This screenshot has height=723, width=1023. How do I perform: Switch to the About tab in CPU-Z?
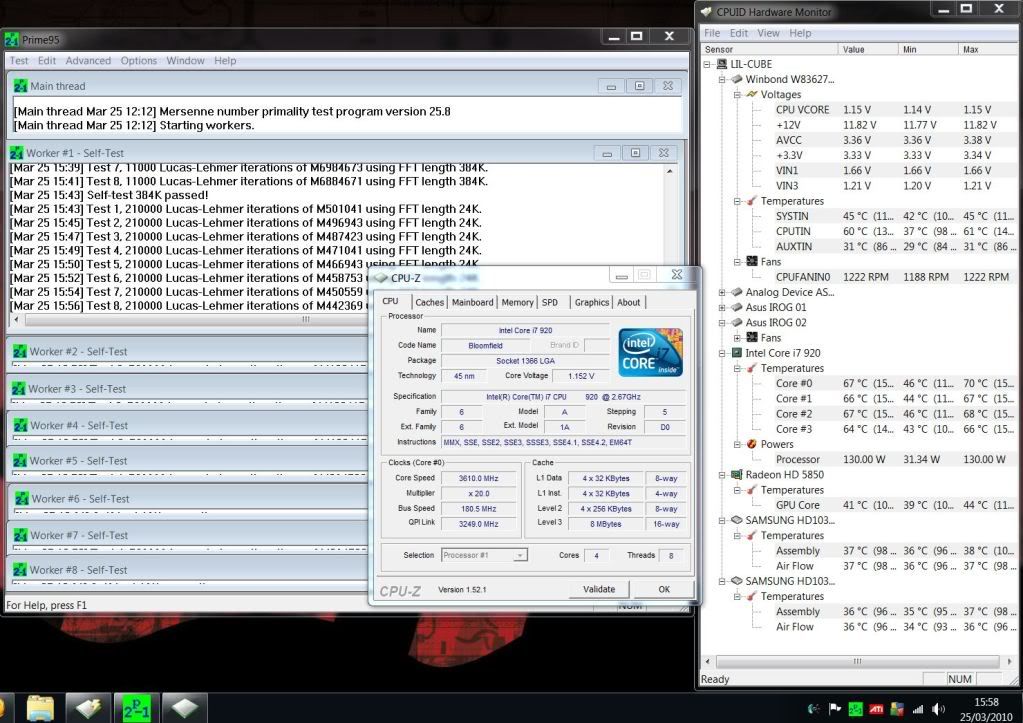tap(629, 302)
